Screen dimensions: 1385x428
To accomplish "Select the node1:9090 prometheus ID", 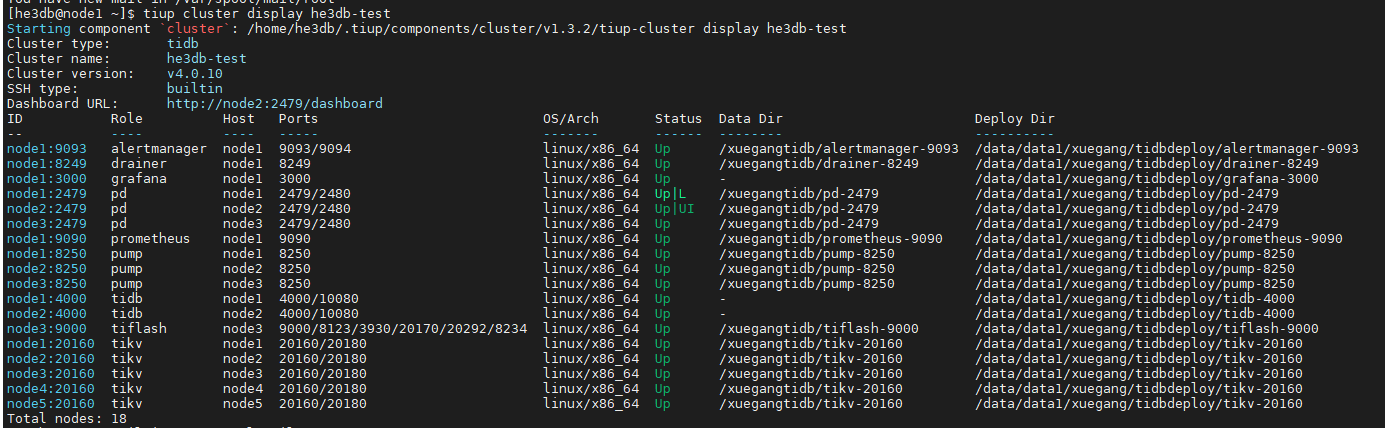I will tap(46, 239).
